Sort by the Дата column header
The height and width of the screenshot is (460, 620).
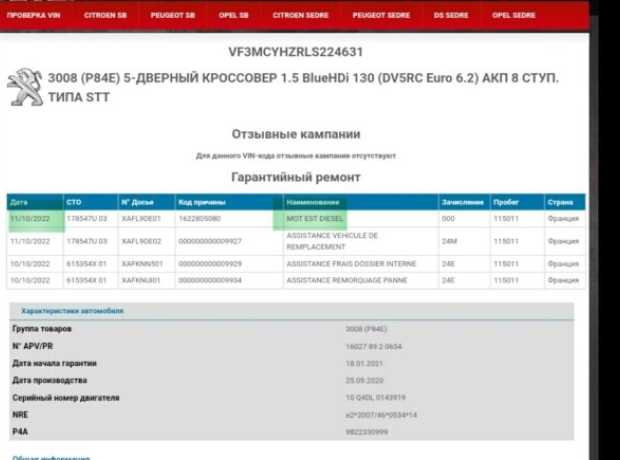(35, 203)
